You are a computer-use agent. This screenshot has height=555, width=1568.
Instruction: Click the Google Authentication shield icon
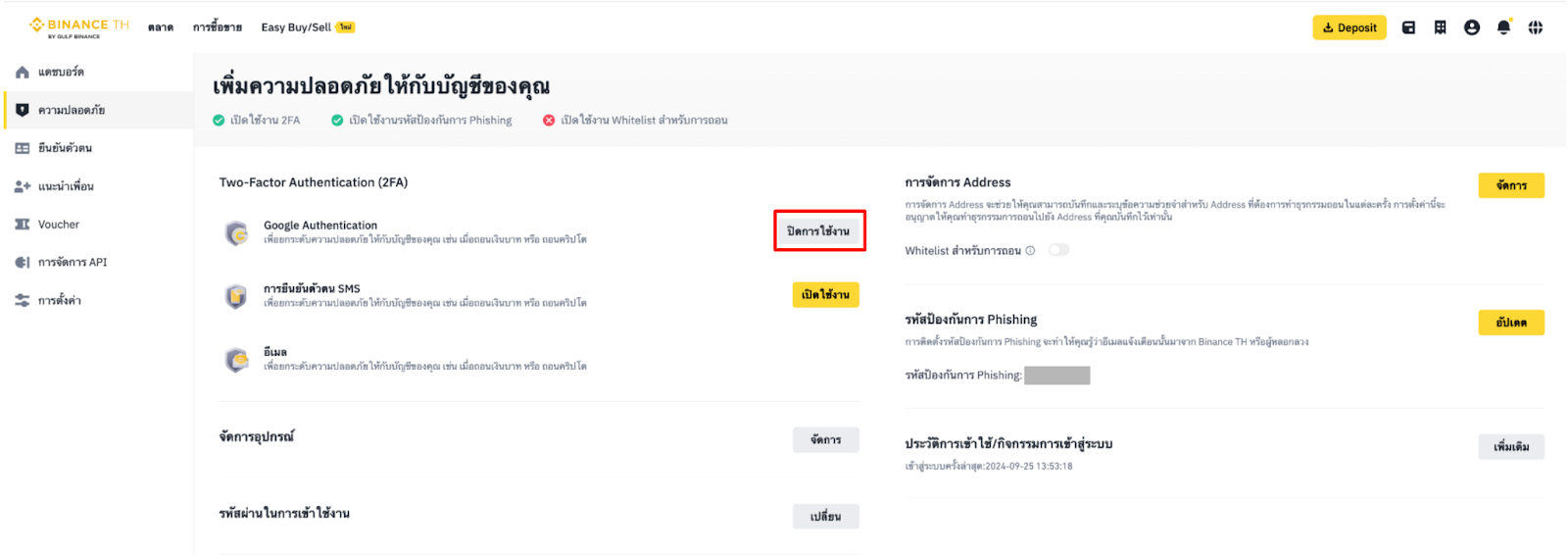click(x=236, y=232)
